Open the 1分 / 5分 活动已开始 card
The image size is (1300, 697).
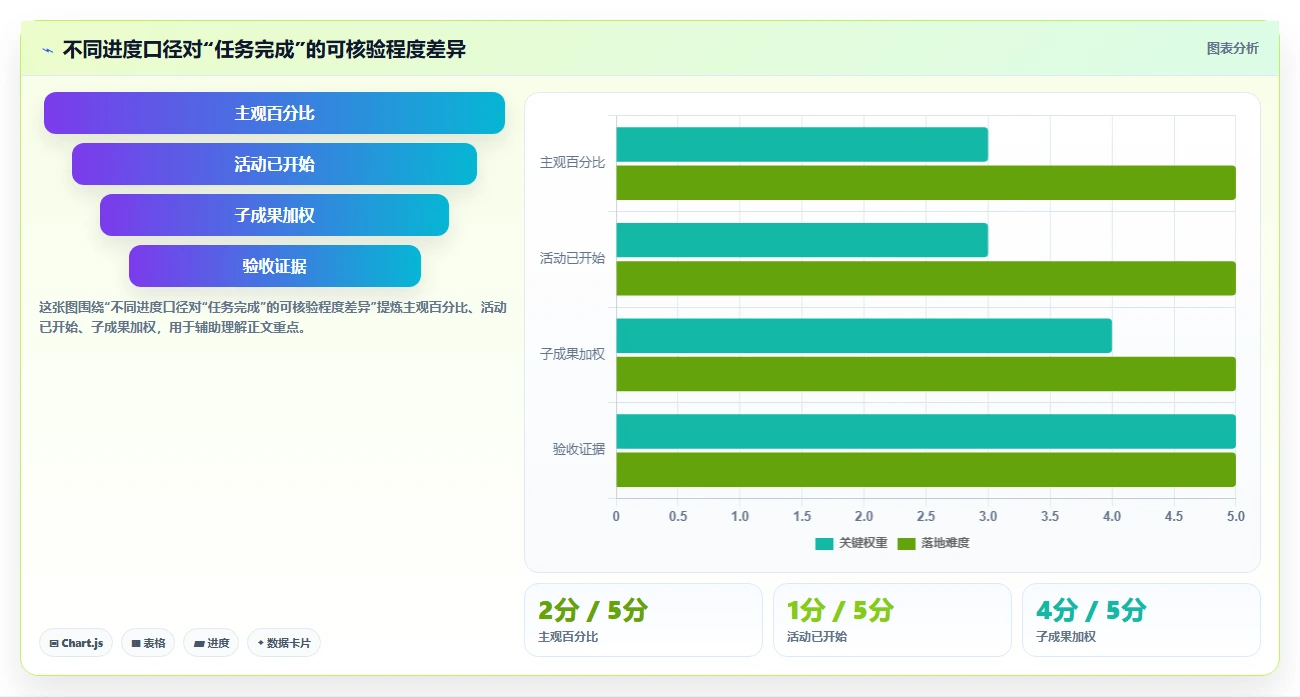click(x=892, y=620)
